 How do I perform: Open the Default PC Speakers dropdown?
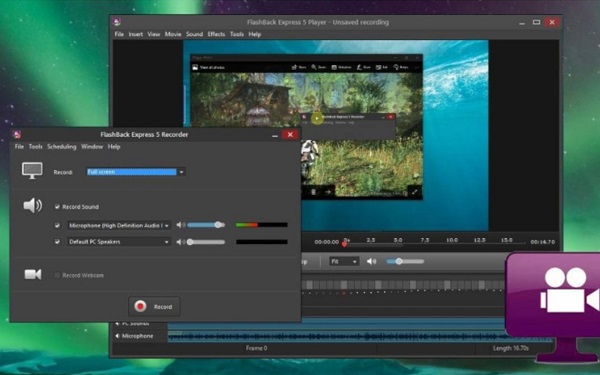tap(119, 242)
